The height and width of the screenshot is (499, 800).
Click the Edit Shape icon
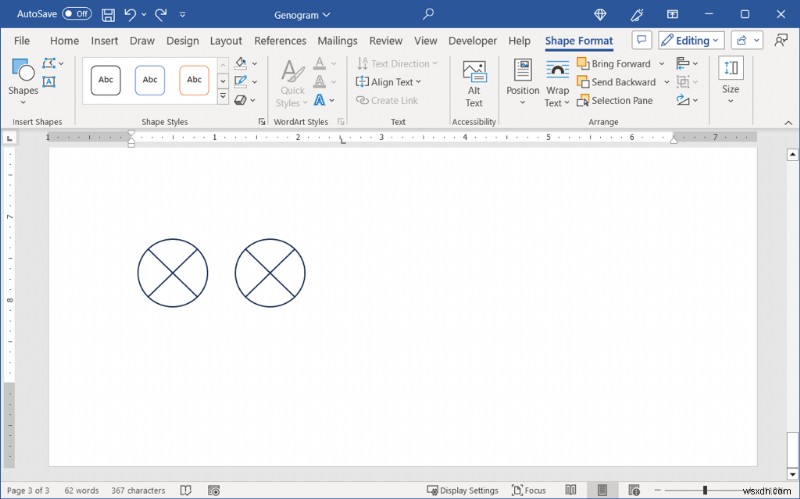(x=49, y=63)
